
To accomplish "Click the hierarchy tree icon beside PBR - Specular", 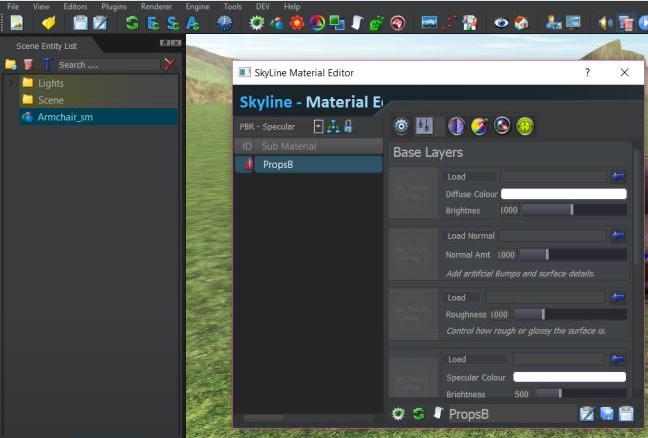I will point(333,126).
